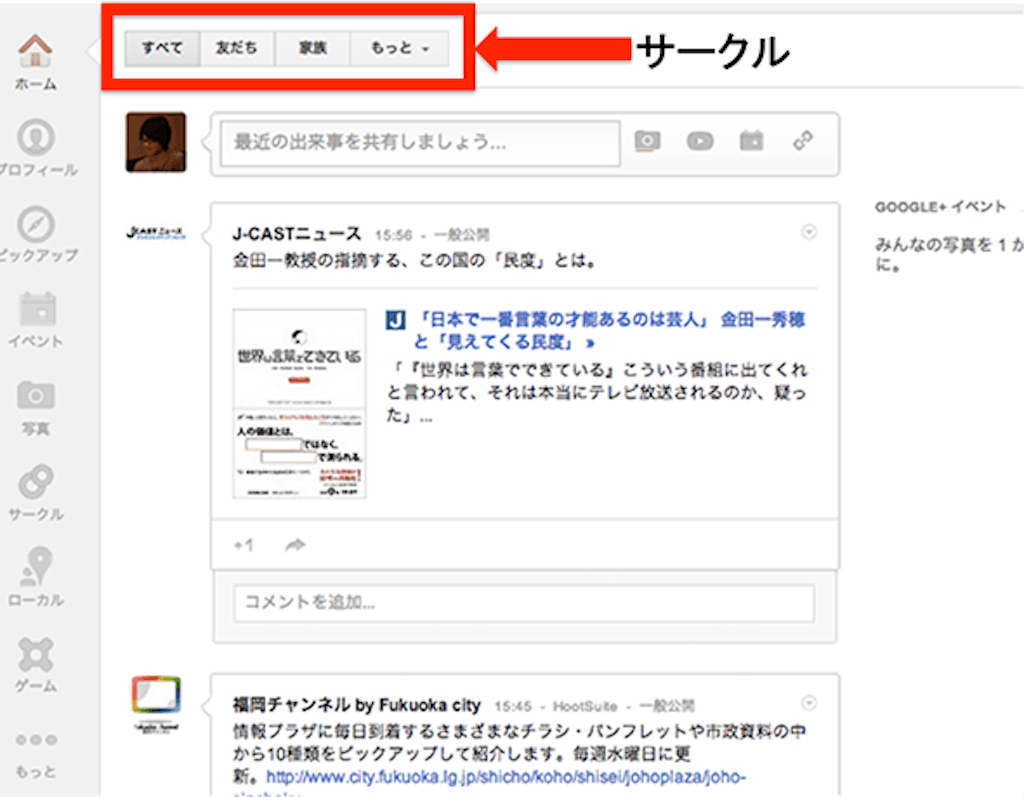Open the ホーム home sidebar icon
The image size is (1024, 797).
(36, 51)
